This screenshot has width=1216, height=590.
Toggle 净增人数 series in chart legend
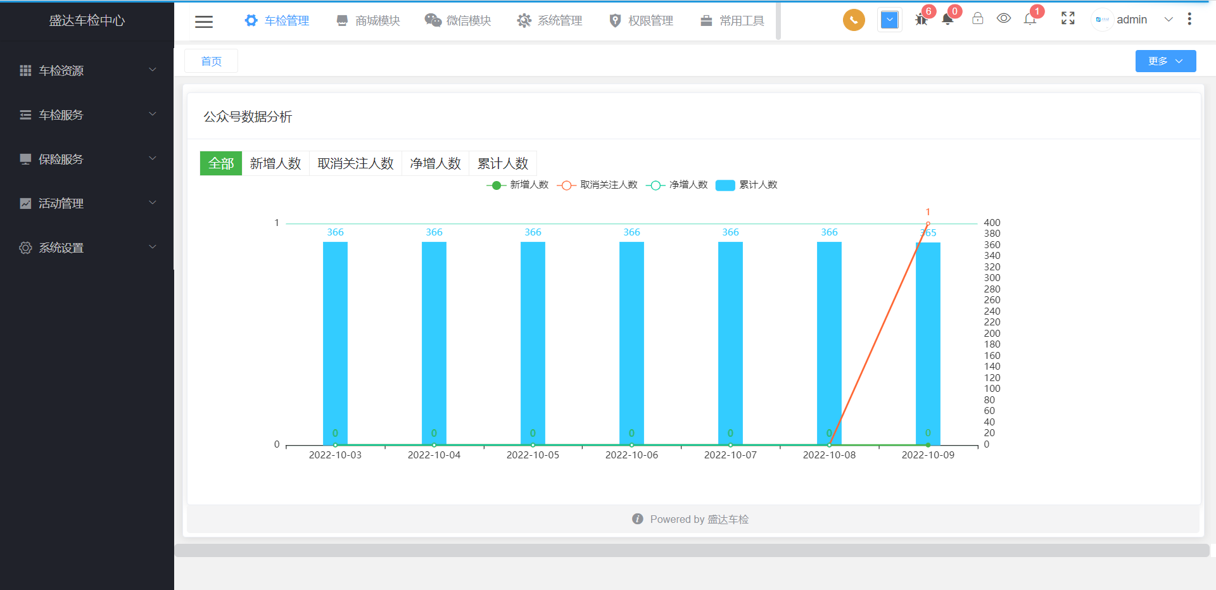click(x=677, y=185)
